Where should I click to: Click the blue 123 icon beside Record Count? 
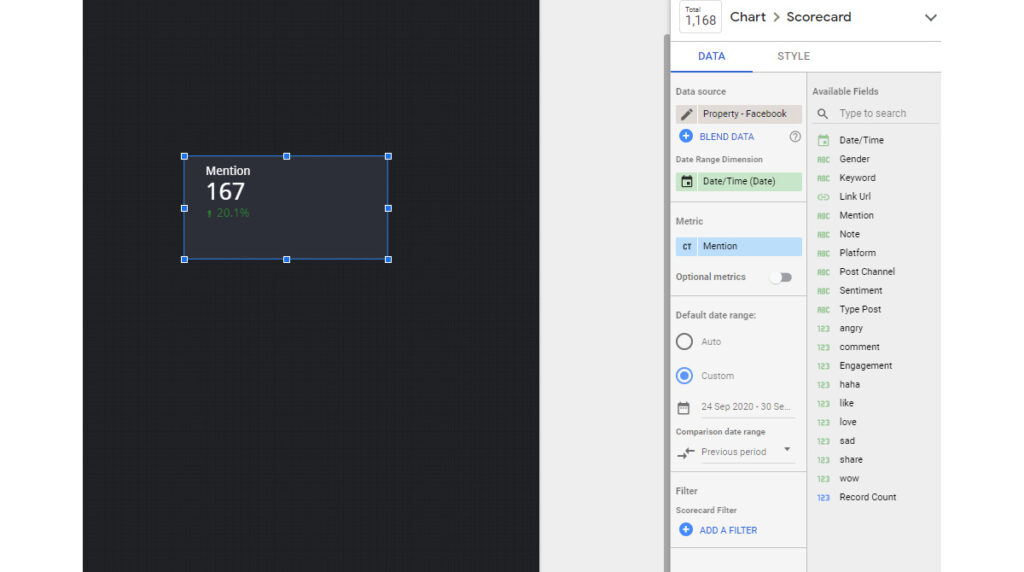point(824,498)
